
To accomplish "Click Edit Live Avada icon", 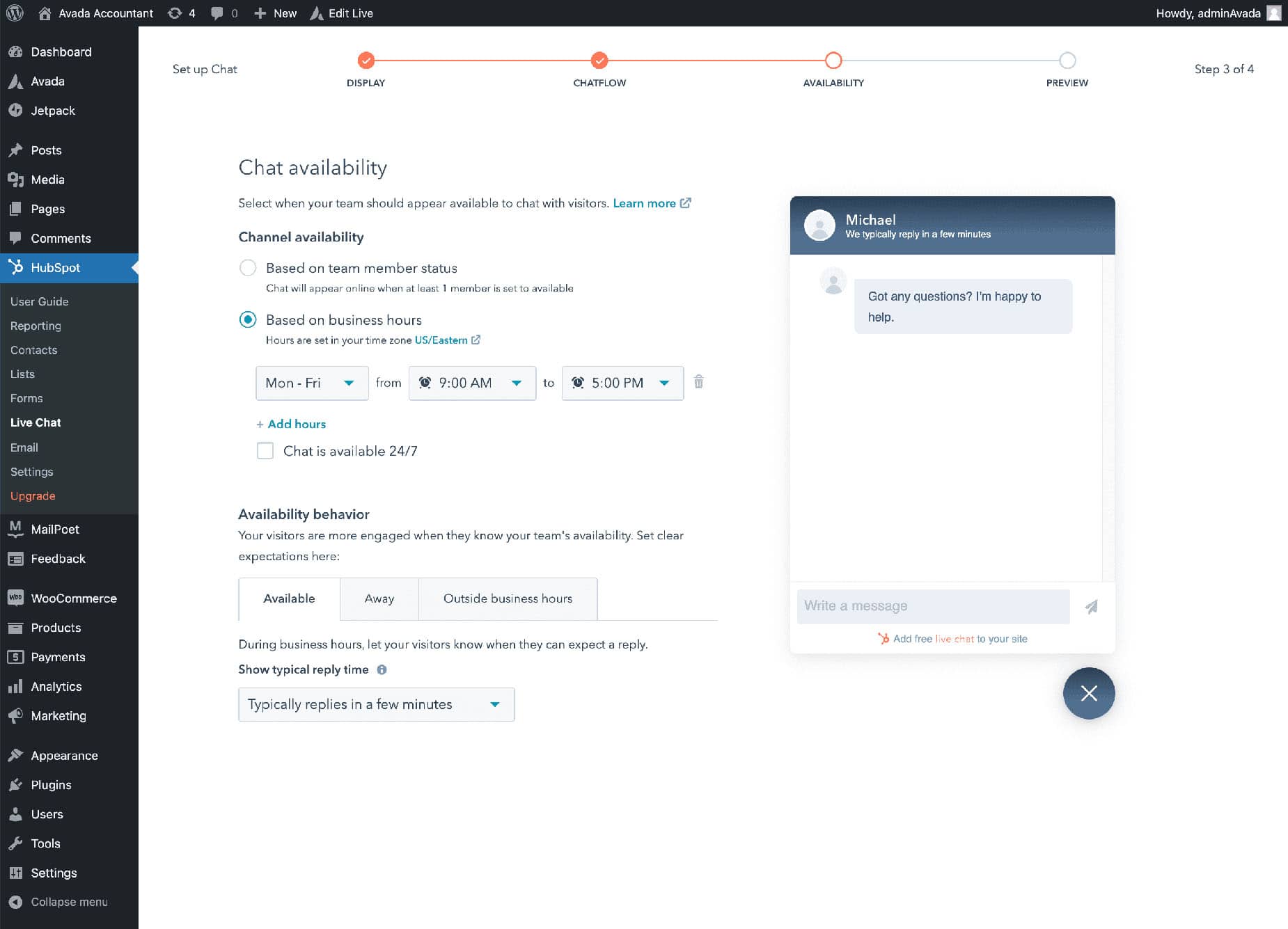I will [317, 13].
